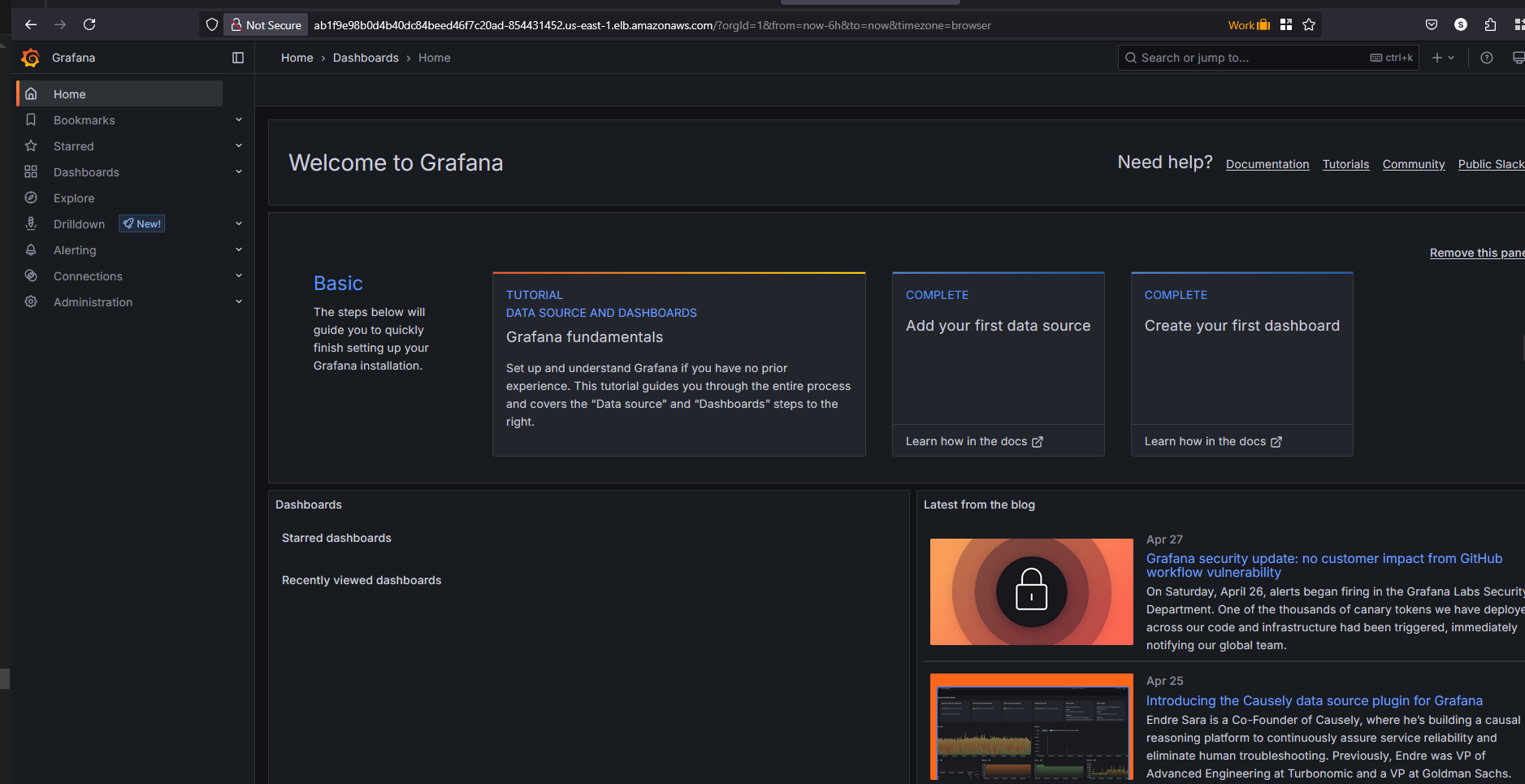Click the Grafana logo icon

pos(30,58)
